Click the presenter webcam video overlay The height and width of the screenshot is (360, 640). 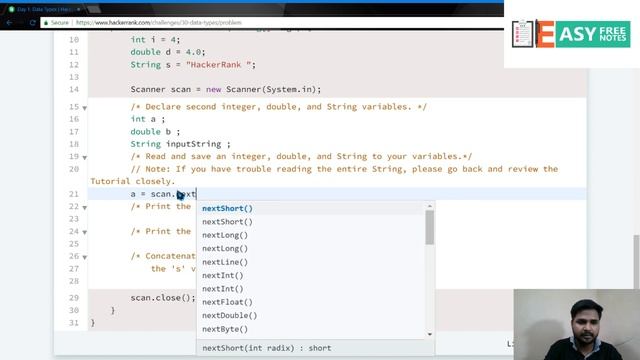pos(576,324)
